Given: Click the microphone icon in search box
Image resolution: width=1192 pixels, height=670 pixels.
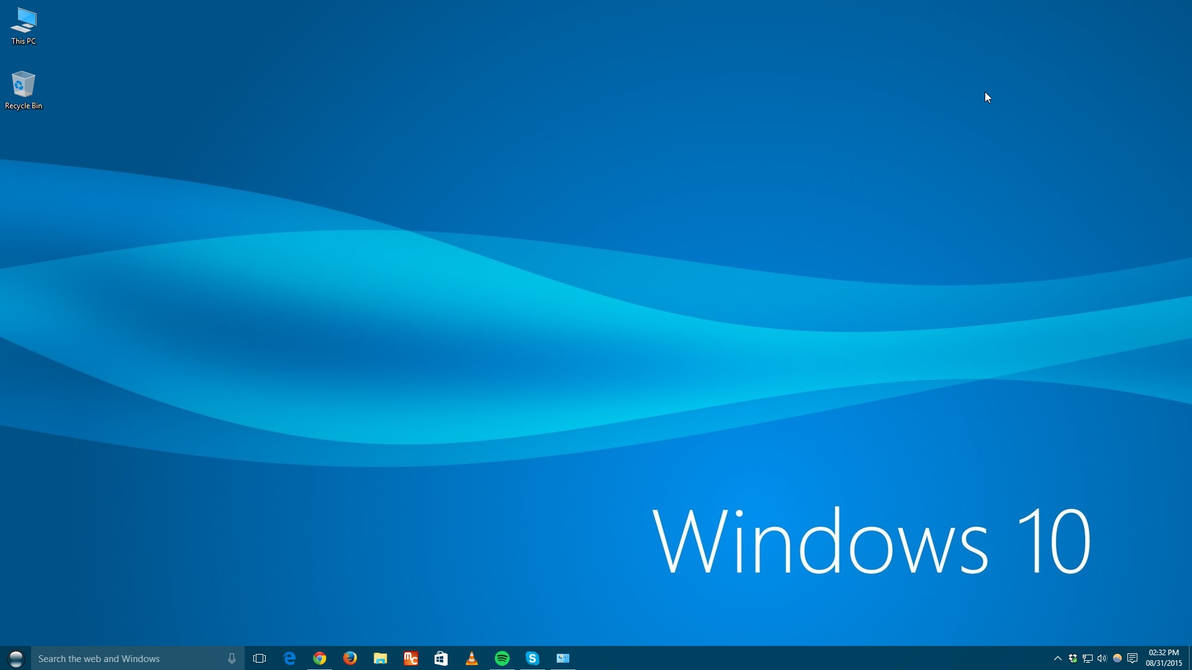Looking at the screenshot, I should click(x=232, y=659).
